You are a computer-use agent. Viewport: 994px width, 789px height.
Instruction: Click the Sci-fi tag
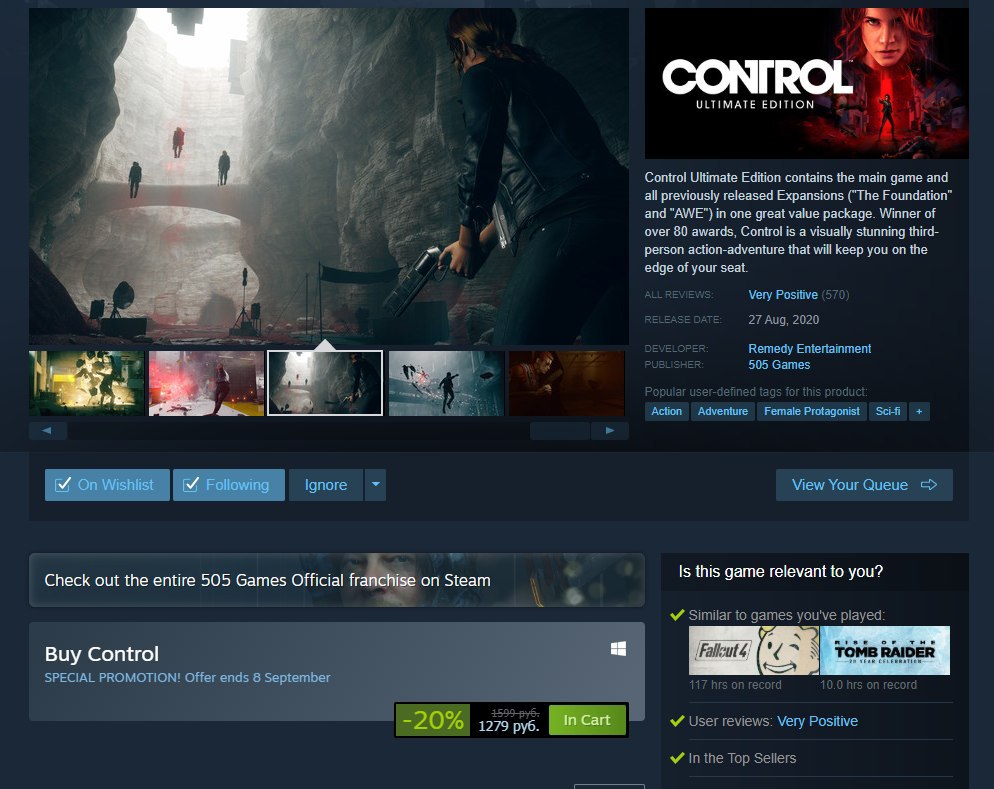click(888, 411)
